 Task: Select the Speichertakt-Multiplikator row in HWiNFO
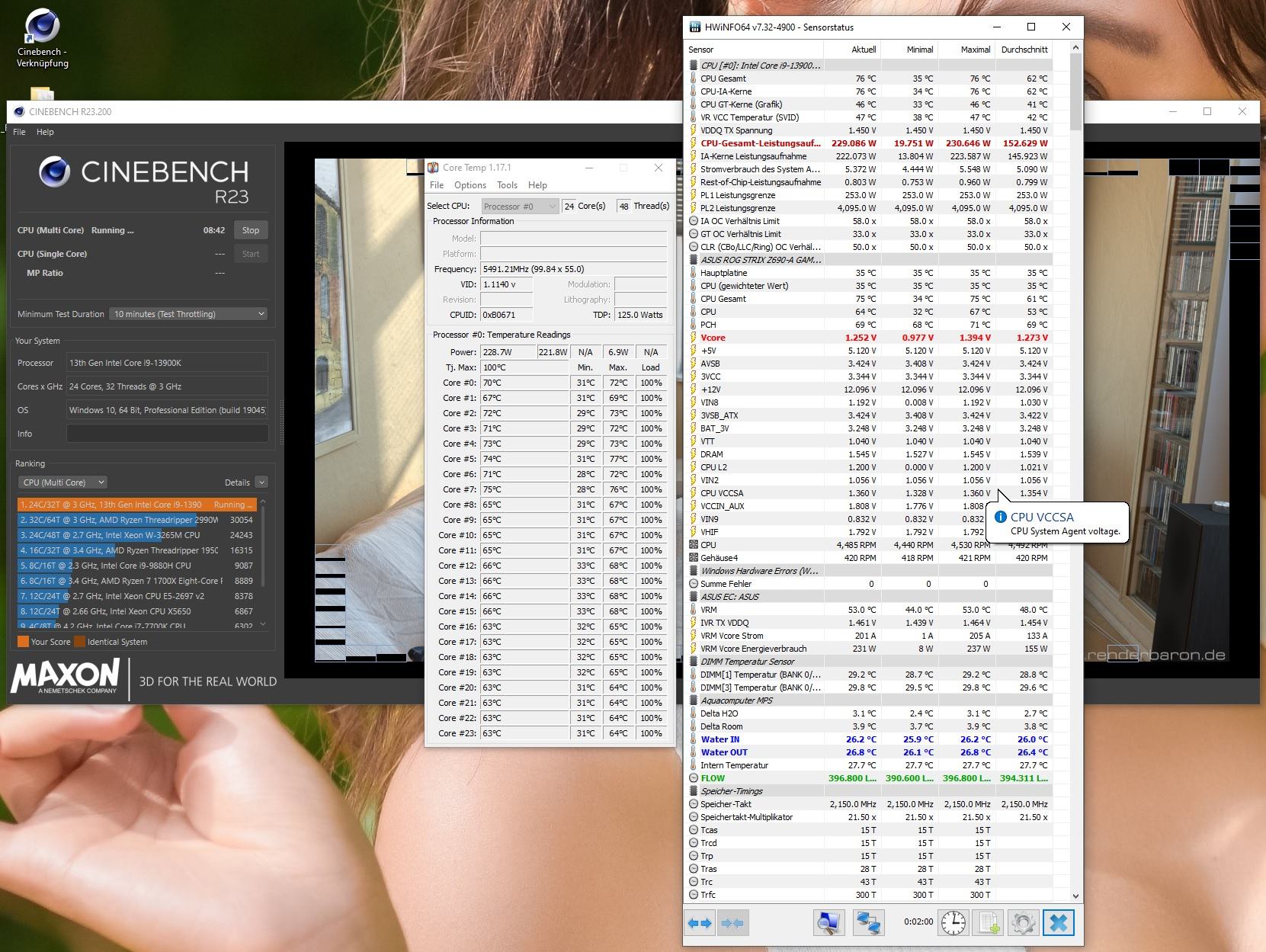[x=870, y=817]
